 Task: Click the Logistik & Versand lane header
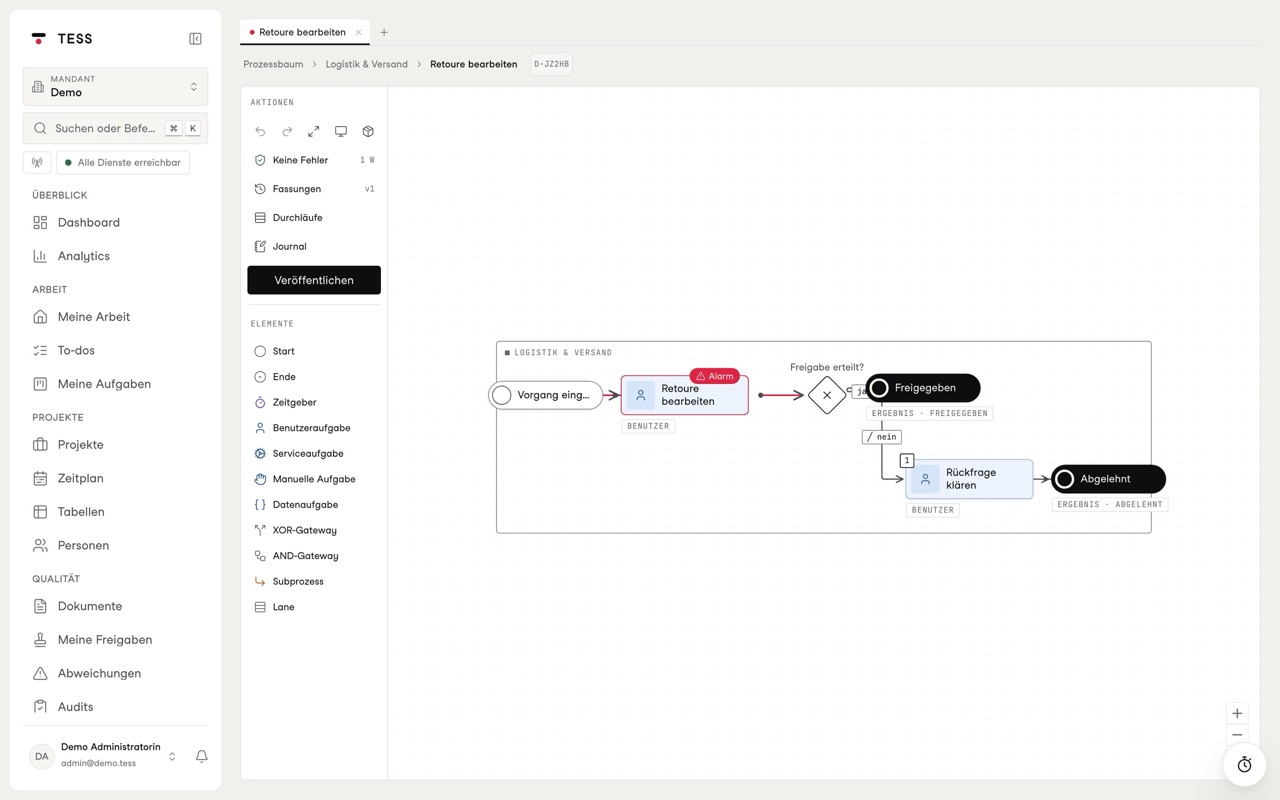tap(559, 352)
